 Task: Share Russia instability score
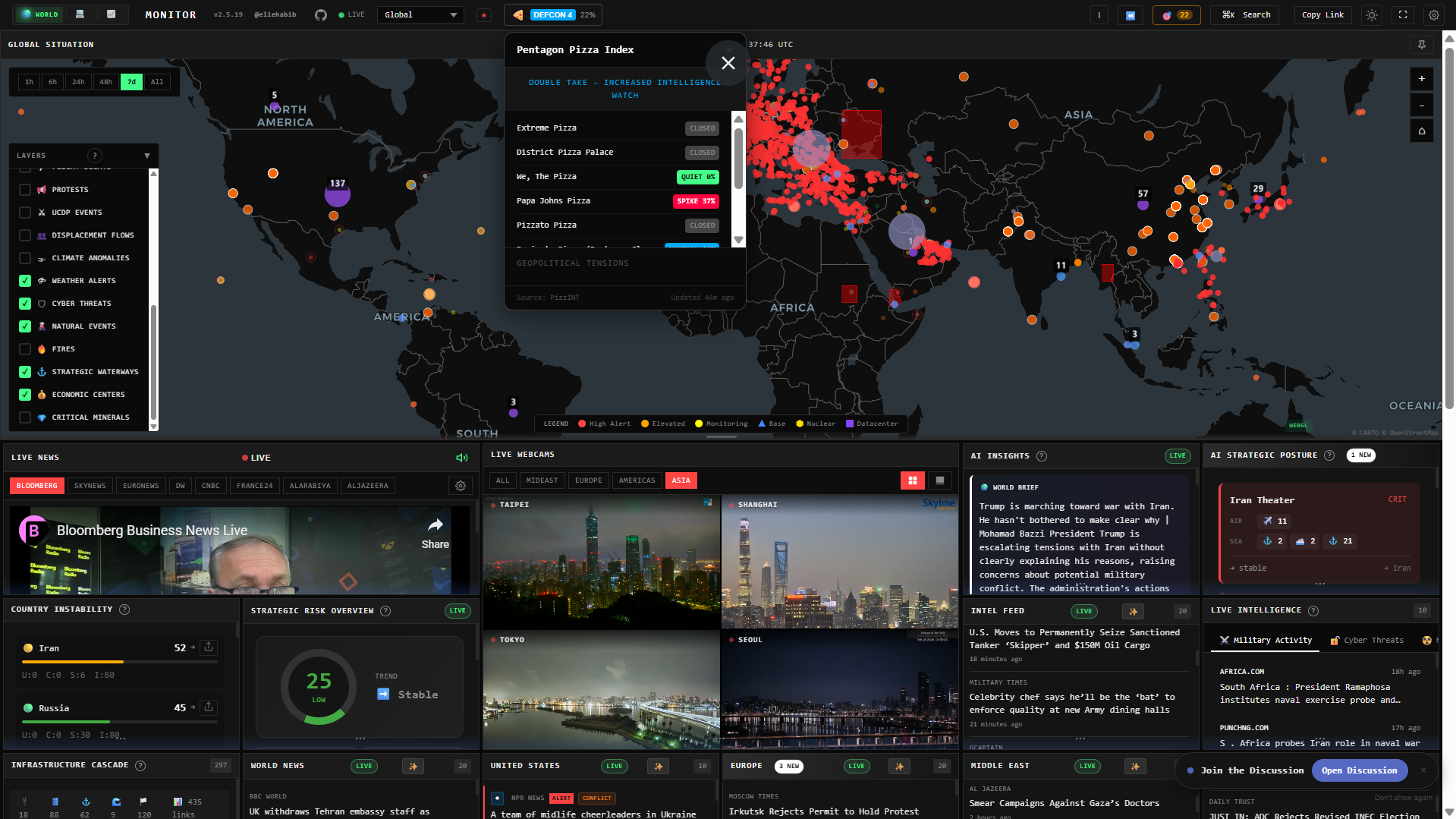209,707
